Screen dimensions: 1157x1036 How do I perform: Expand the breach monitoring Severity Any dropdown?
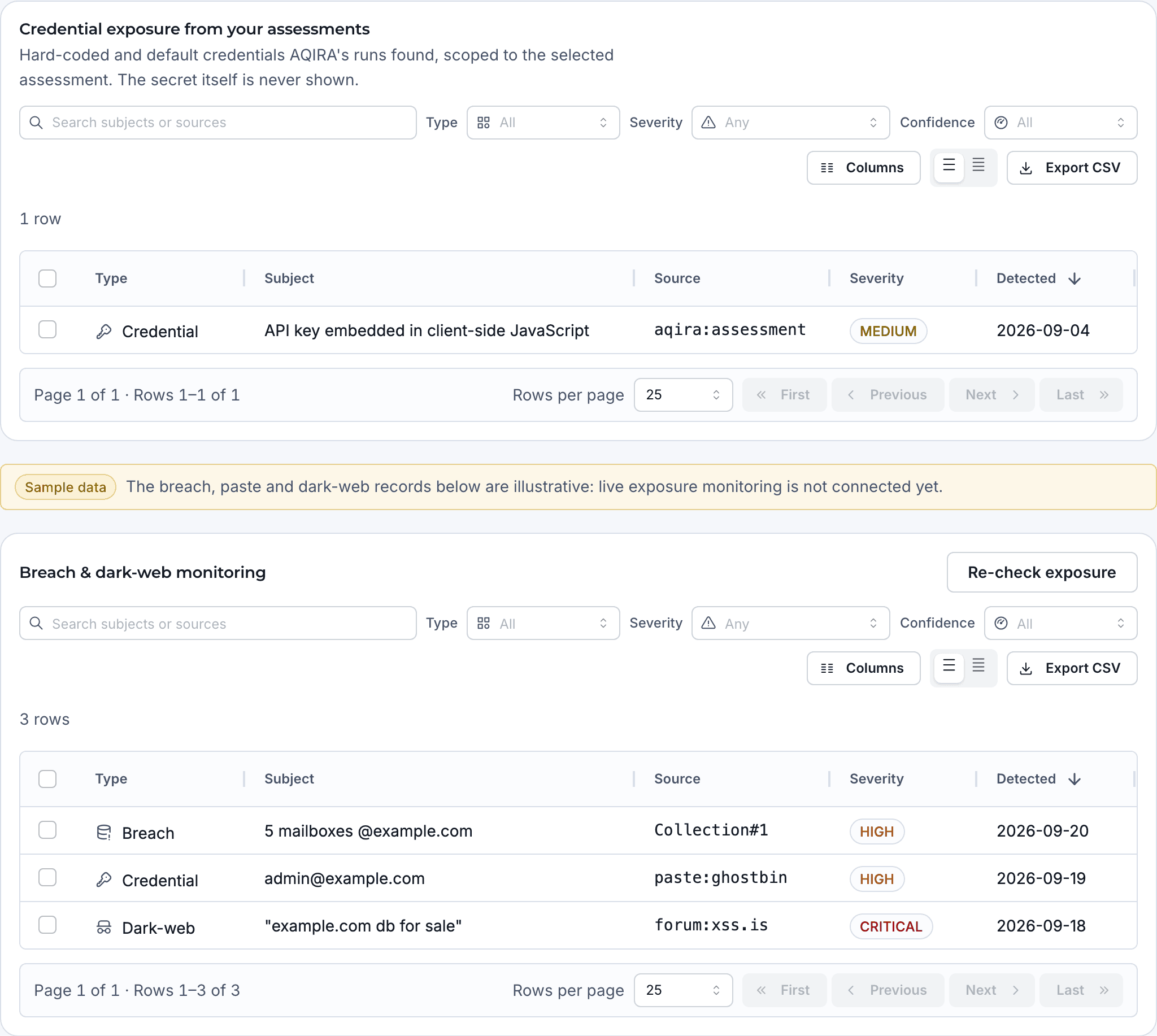791,623
